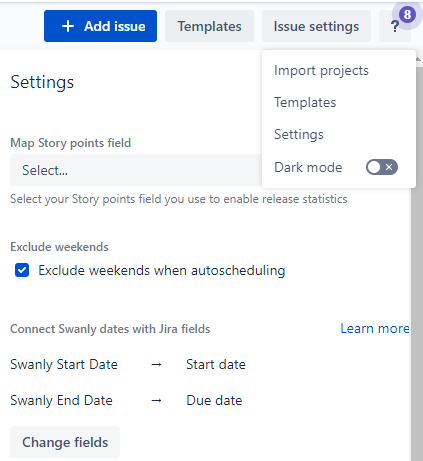Click the Settings page heading
Image resolution: width=423 pixels, height=461 pixels.
click(x=42, y=82)
